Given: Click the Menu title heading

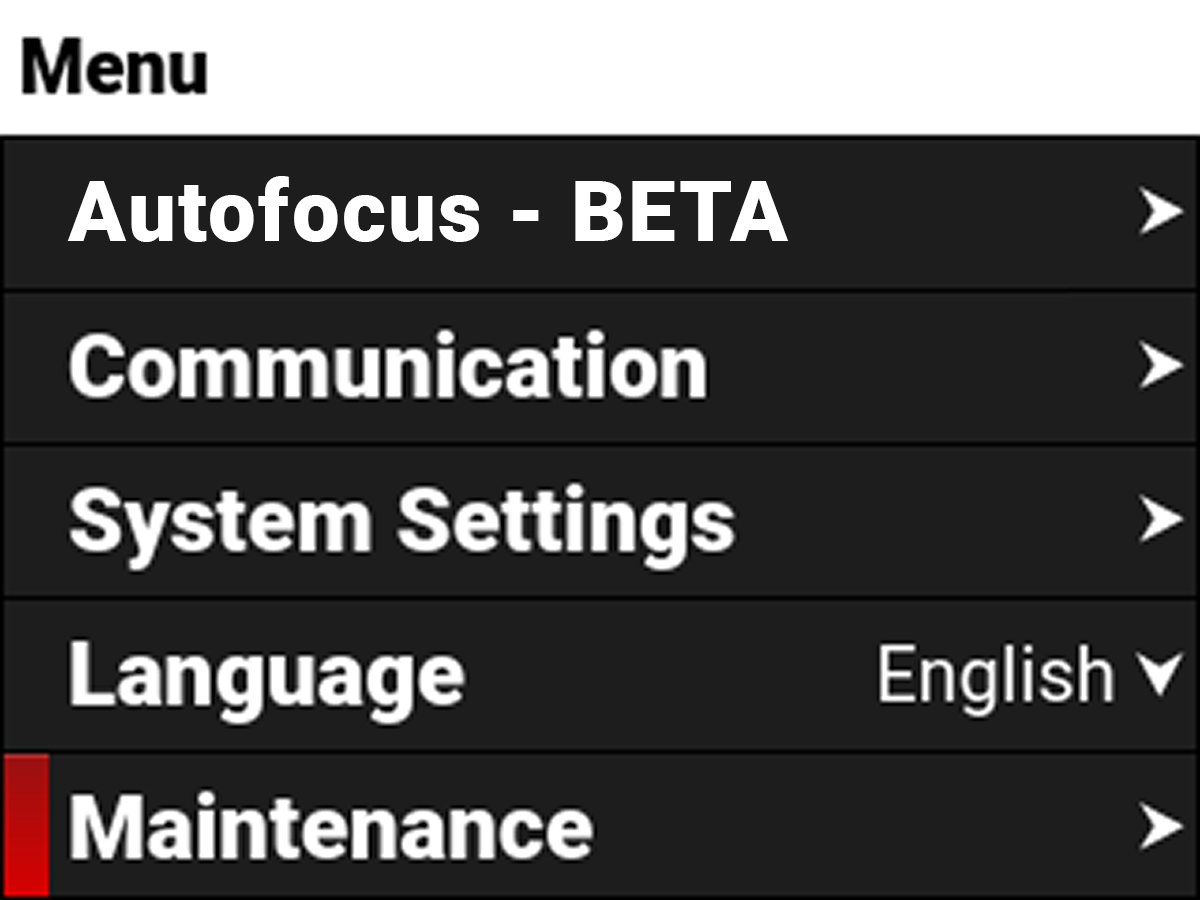Looking at the screenshot, I should click(x=113, y=65).
